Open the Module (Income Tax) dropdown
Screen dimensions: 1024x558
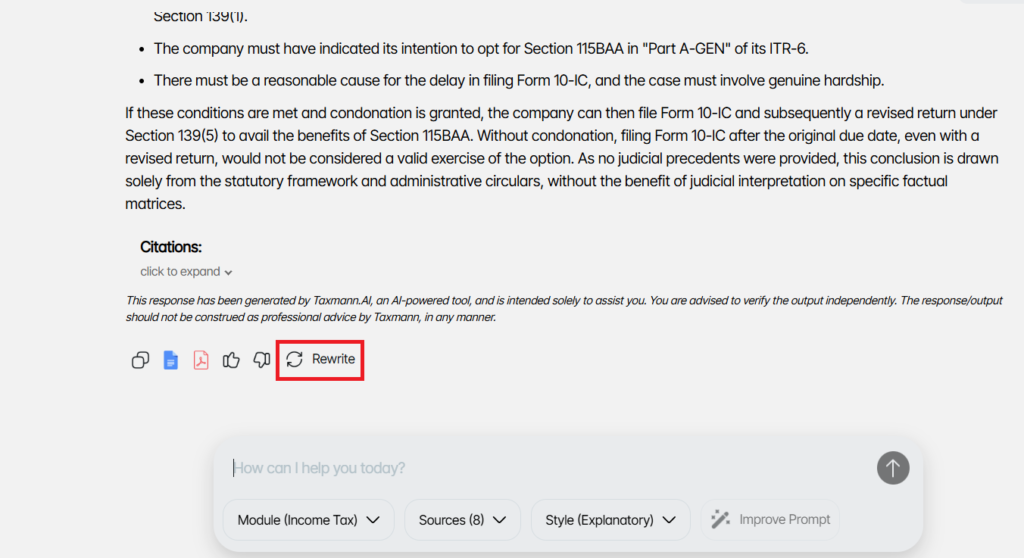[308, 520]
